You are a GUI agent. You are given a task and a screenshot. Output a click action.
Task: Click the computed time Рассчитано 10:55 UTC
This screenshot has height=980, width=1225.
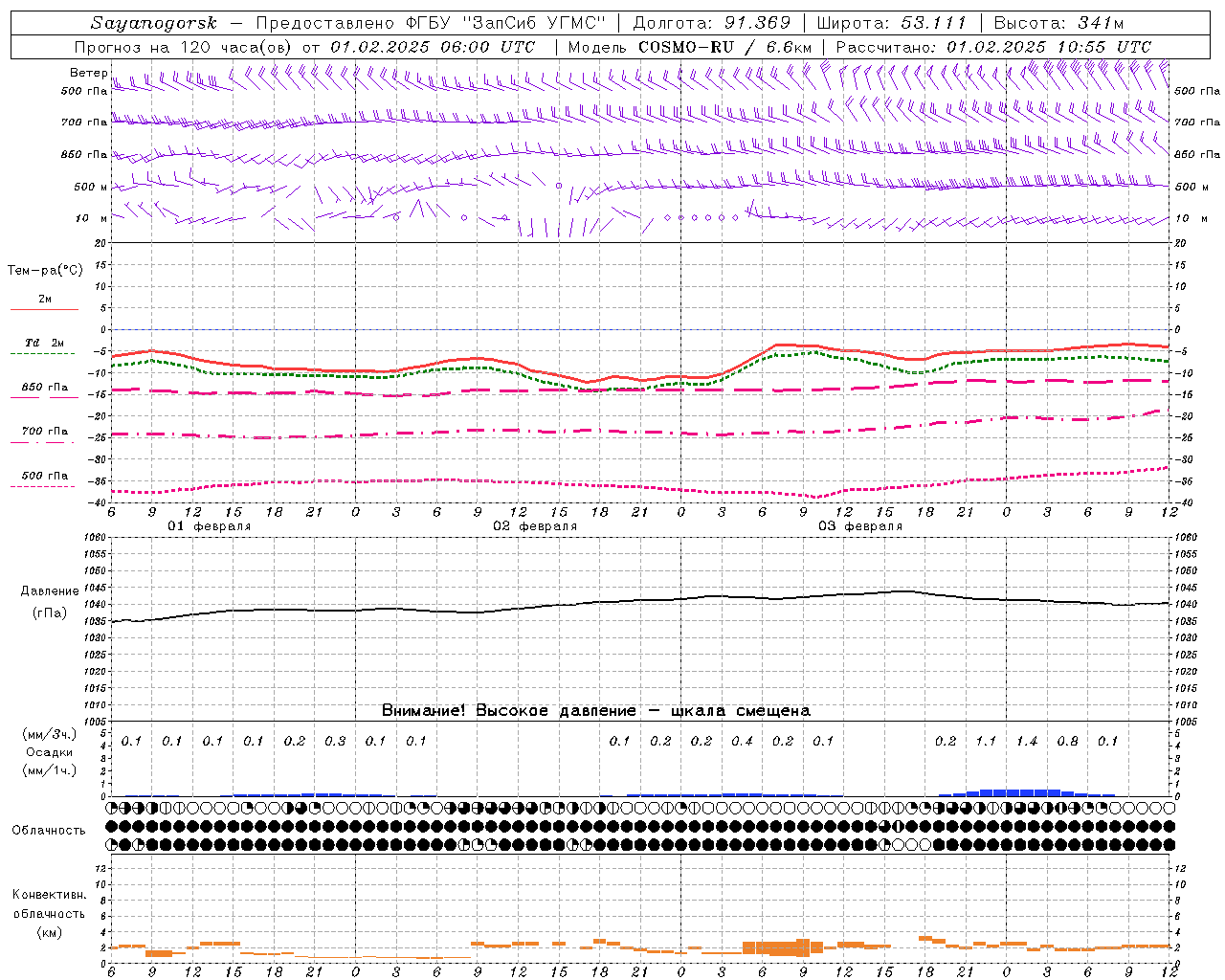point(993,47)
